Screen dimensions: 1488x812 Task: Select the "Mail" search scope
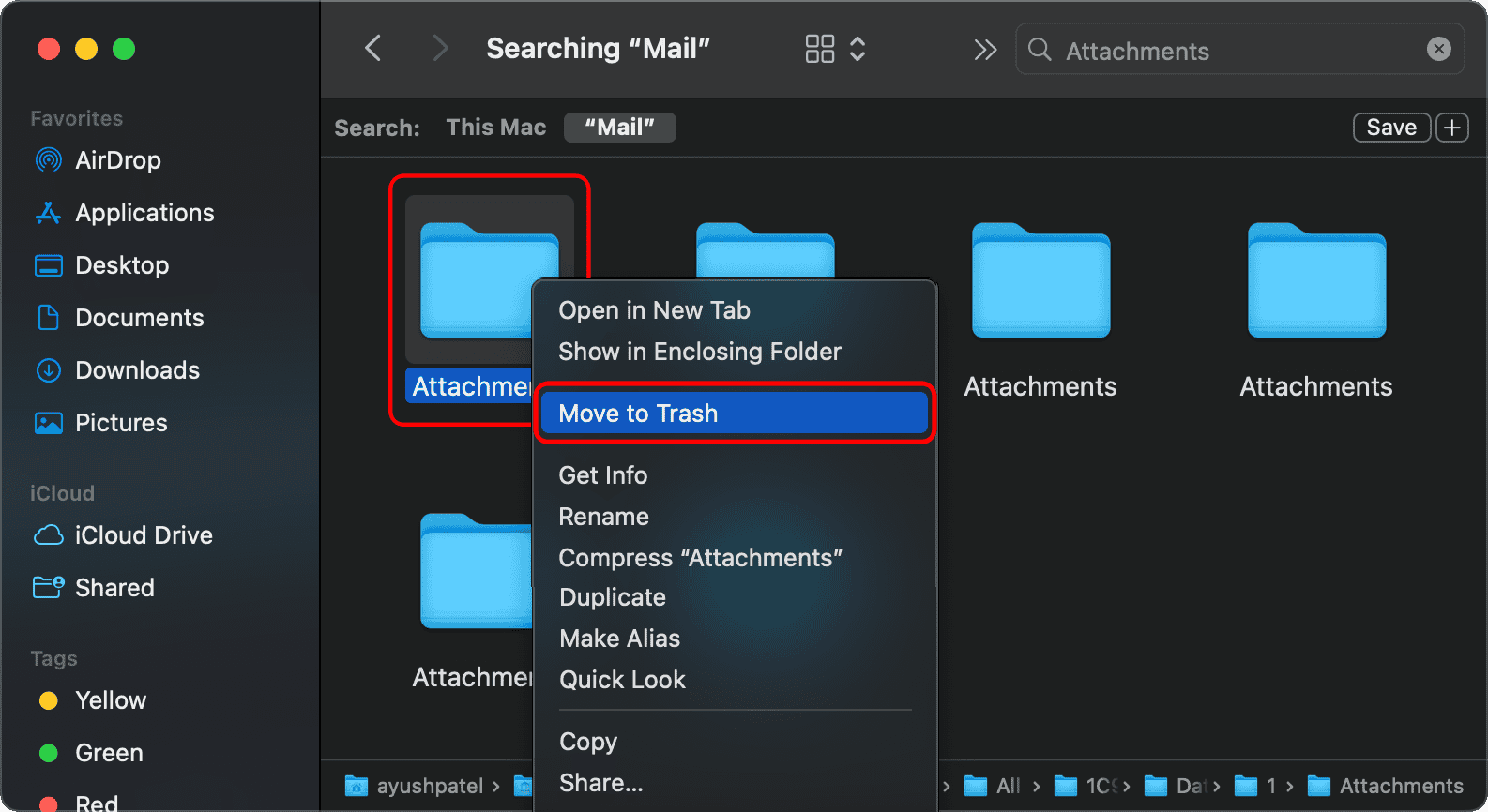[619, 128]
